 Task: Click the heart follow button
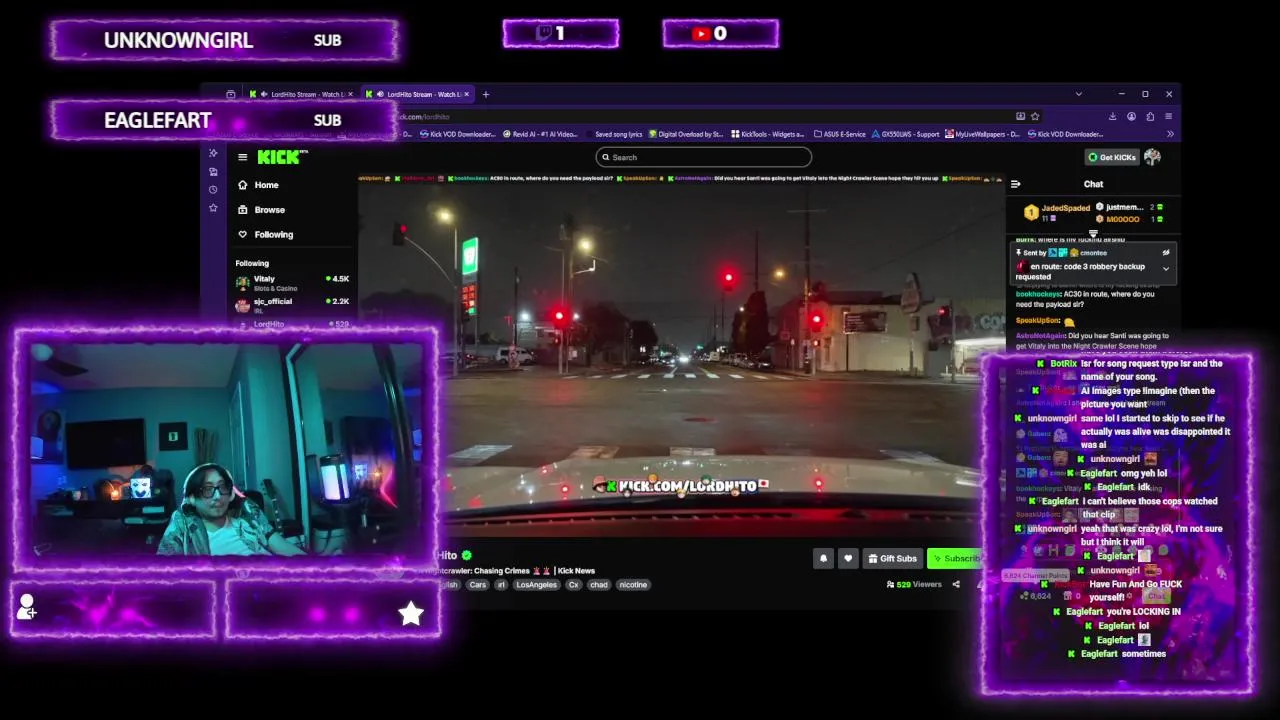848,558
